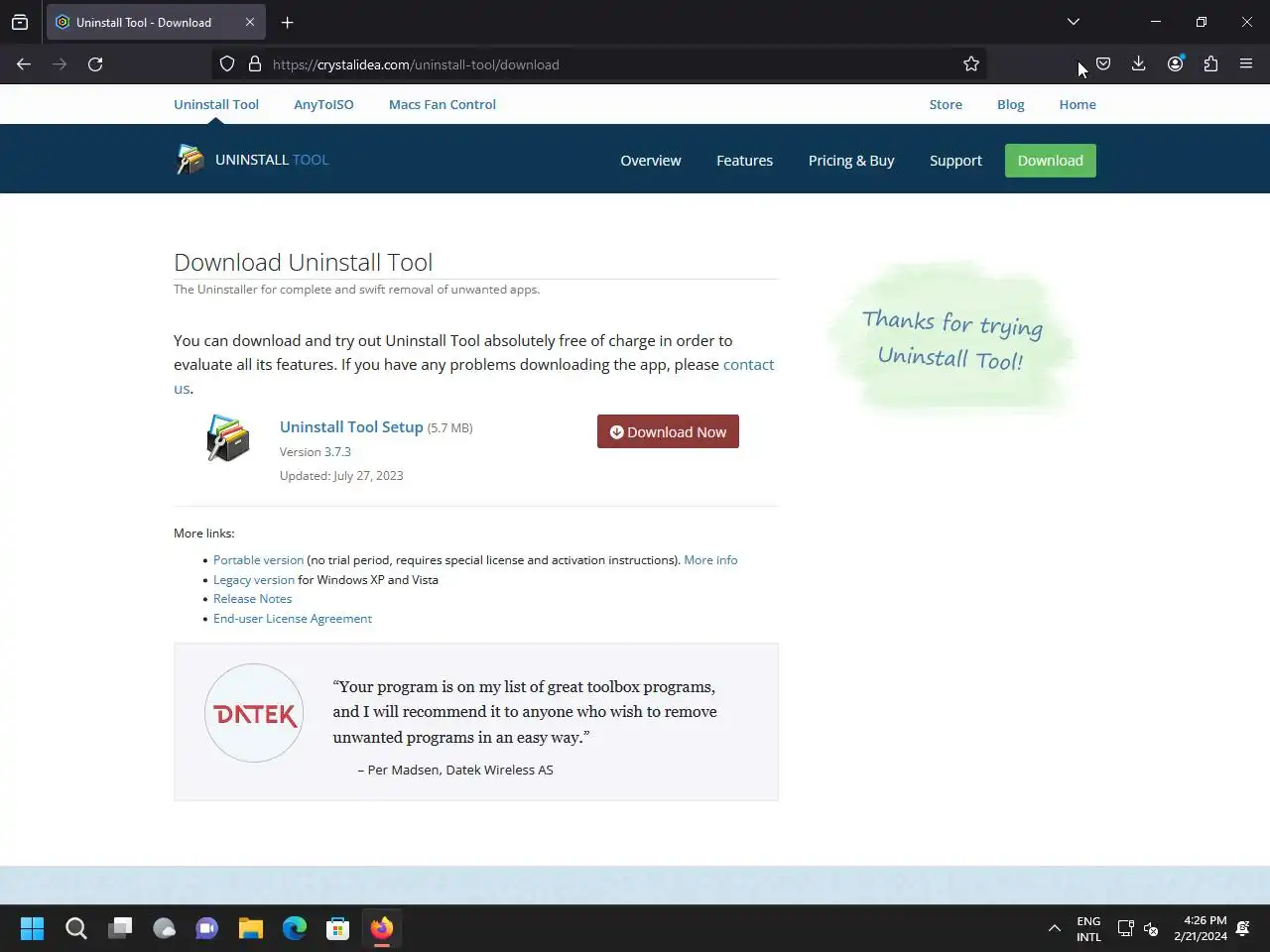Open the Windows Start menu
Screen dimensions: 1270x952
tap(33, 928)
